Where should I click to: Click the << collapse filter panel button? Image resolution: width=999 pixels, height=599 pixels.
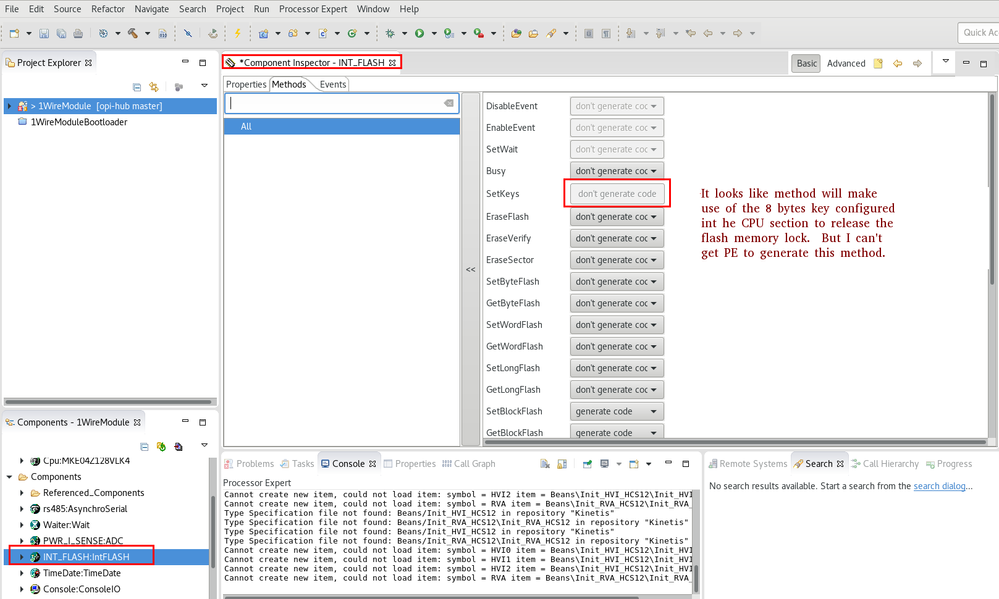(x=470, y=270)
